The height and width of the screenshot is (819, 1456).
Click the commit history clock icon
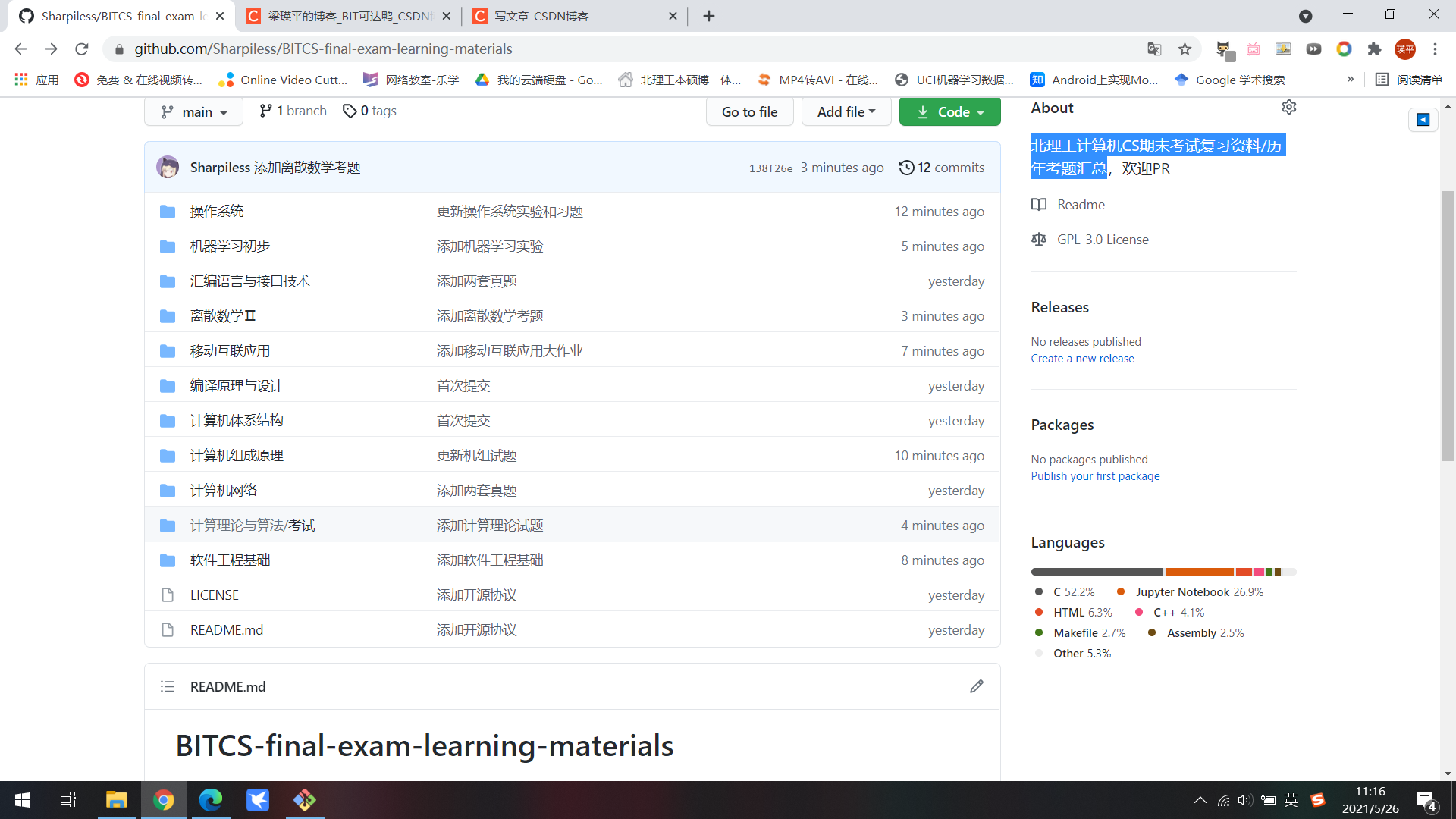(906, 168)
